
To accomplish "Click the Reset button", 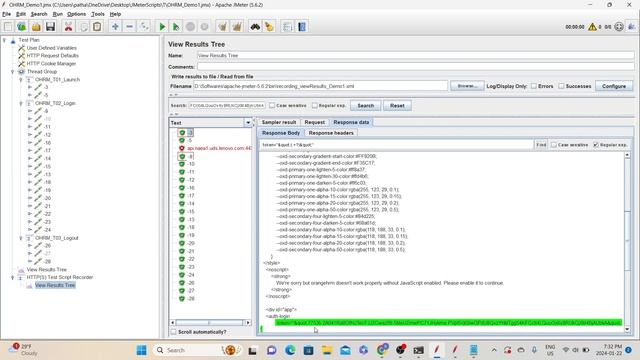I will point(397,105).
